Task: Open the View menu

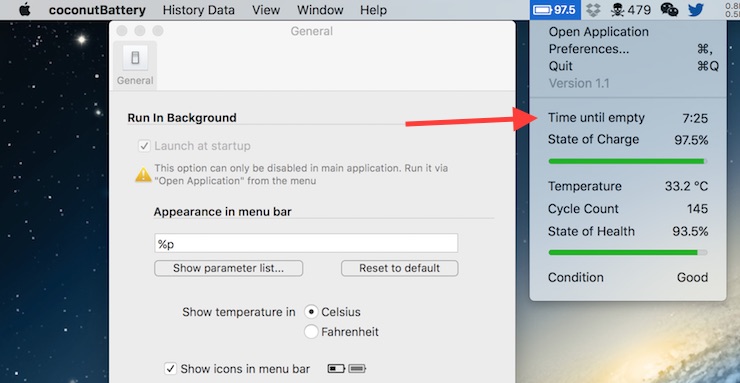Action: (266, 10)
